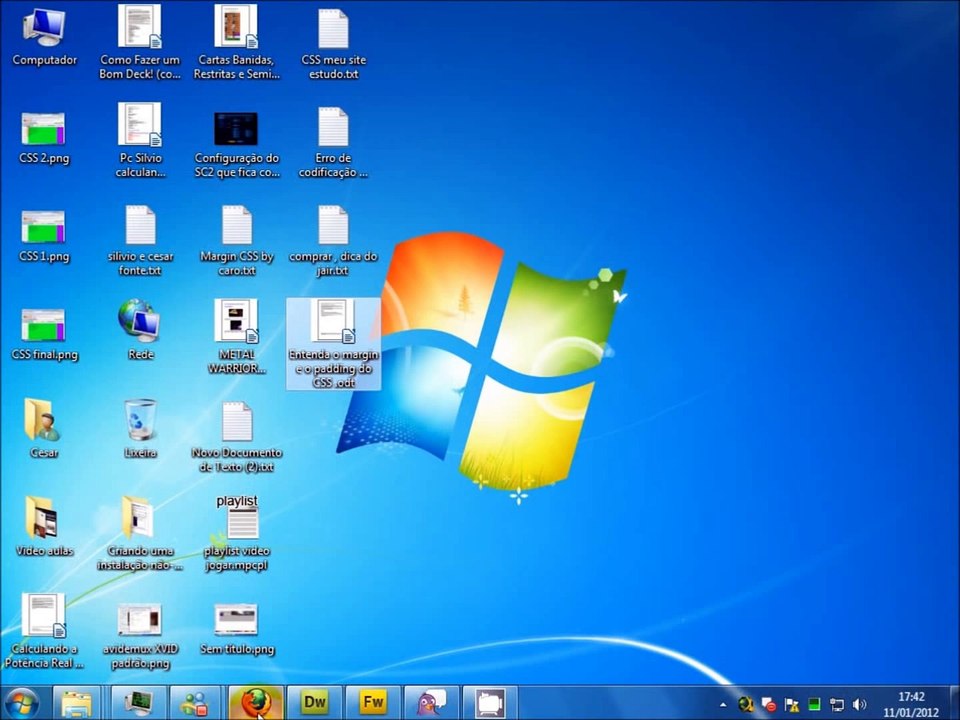Open Windows Live Messenger in taskbar
Viewport: 960px width, 720px height.
coord(196,703)
